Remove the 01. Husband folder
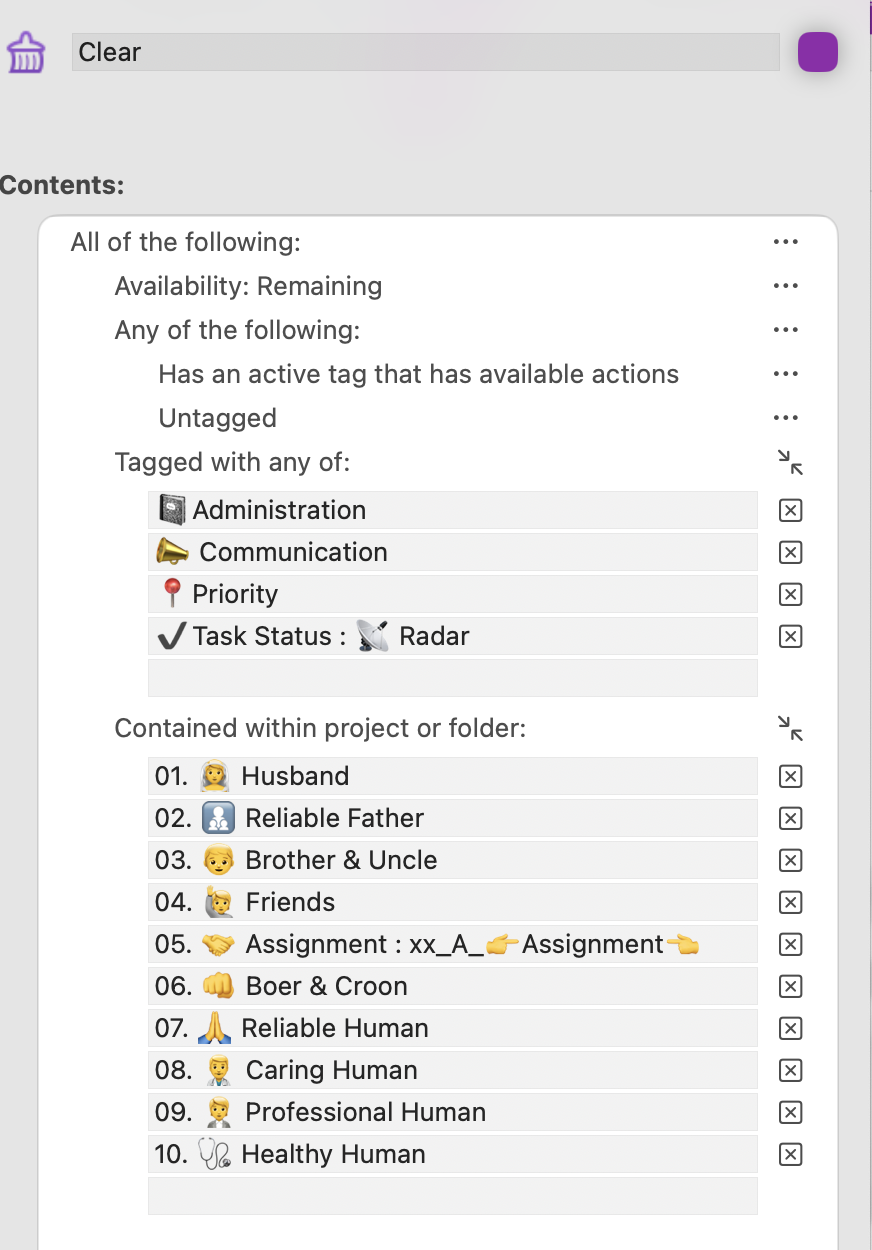 click(790, 777)
